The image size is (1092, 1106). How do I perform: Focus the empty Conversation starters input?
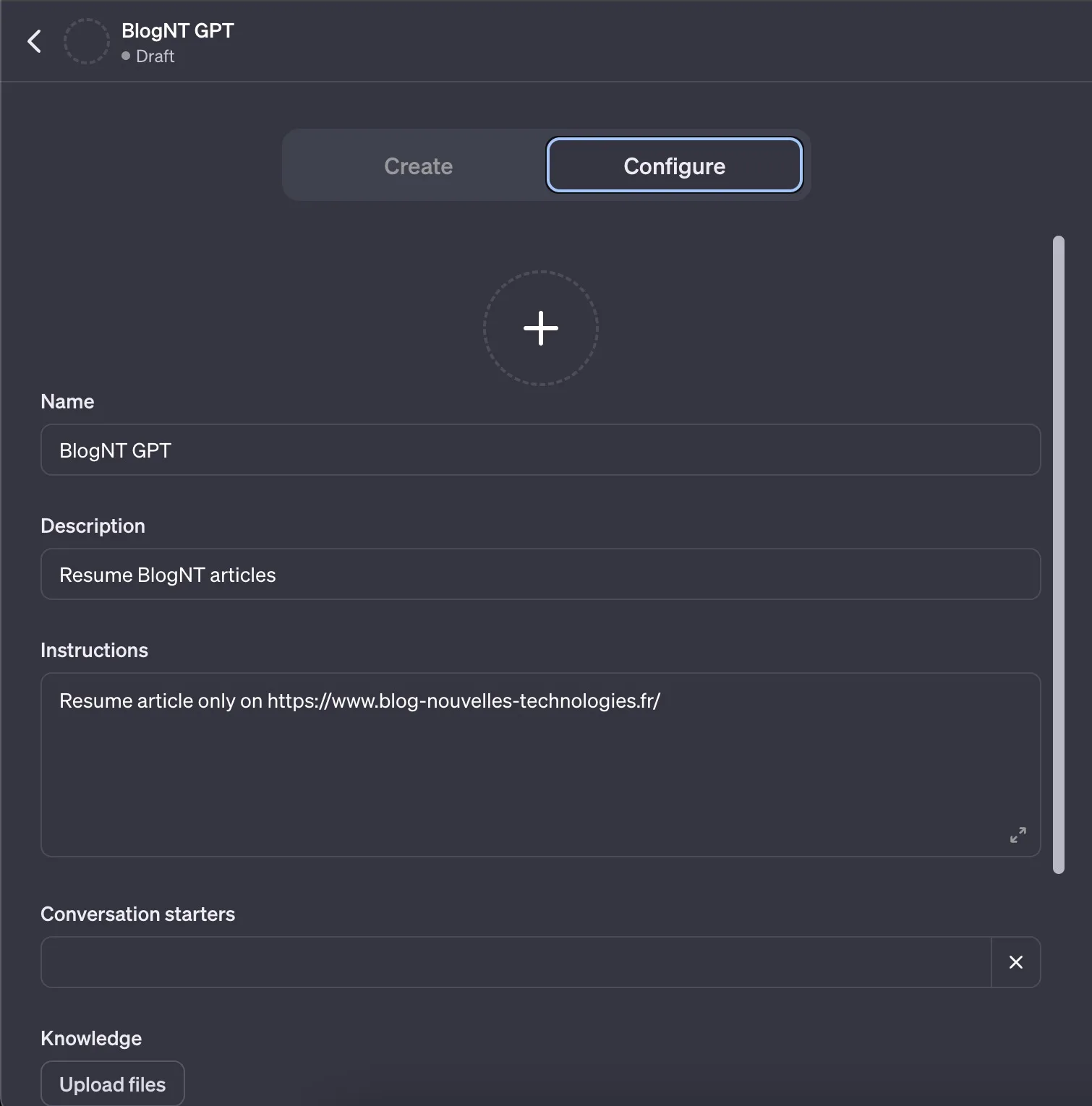516,962
